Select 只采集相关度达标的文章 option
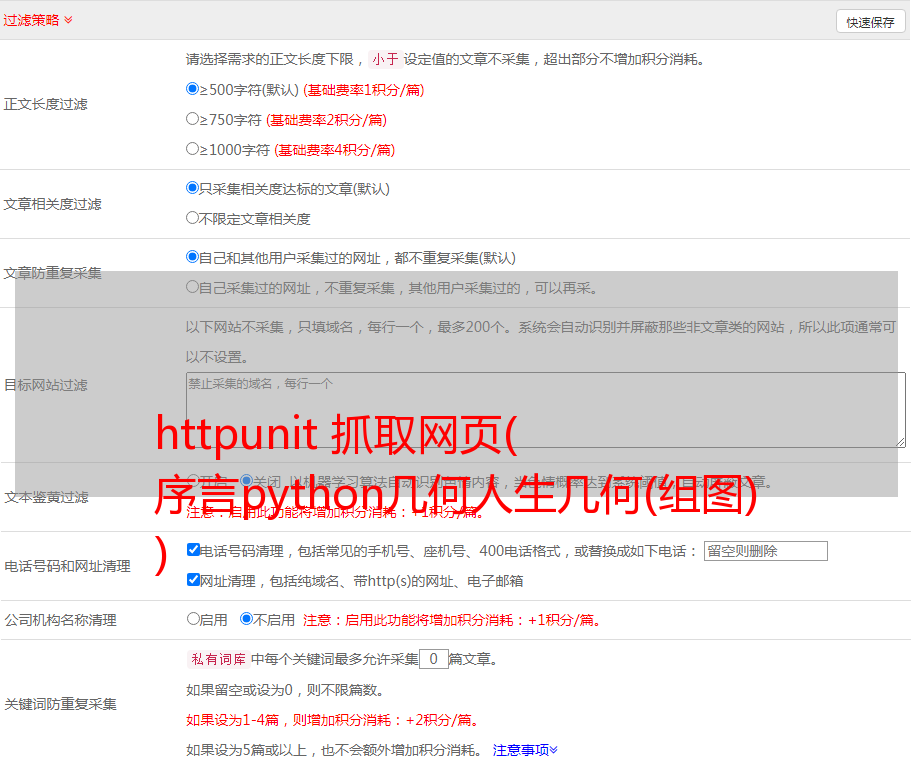 (x=193, y=188)
